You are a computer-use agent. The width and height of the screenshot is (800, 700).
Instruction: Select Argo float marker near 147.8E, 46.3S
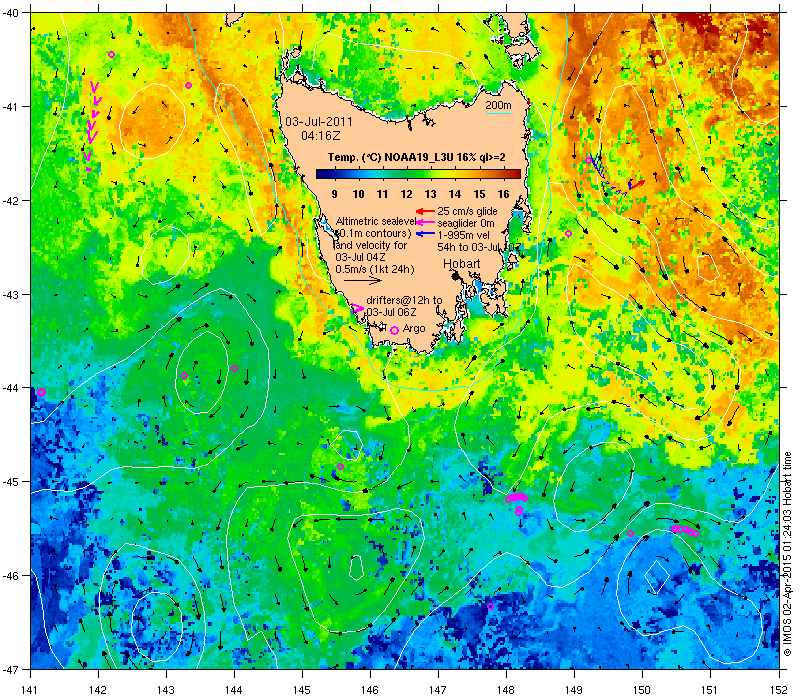490,606
